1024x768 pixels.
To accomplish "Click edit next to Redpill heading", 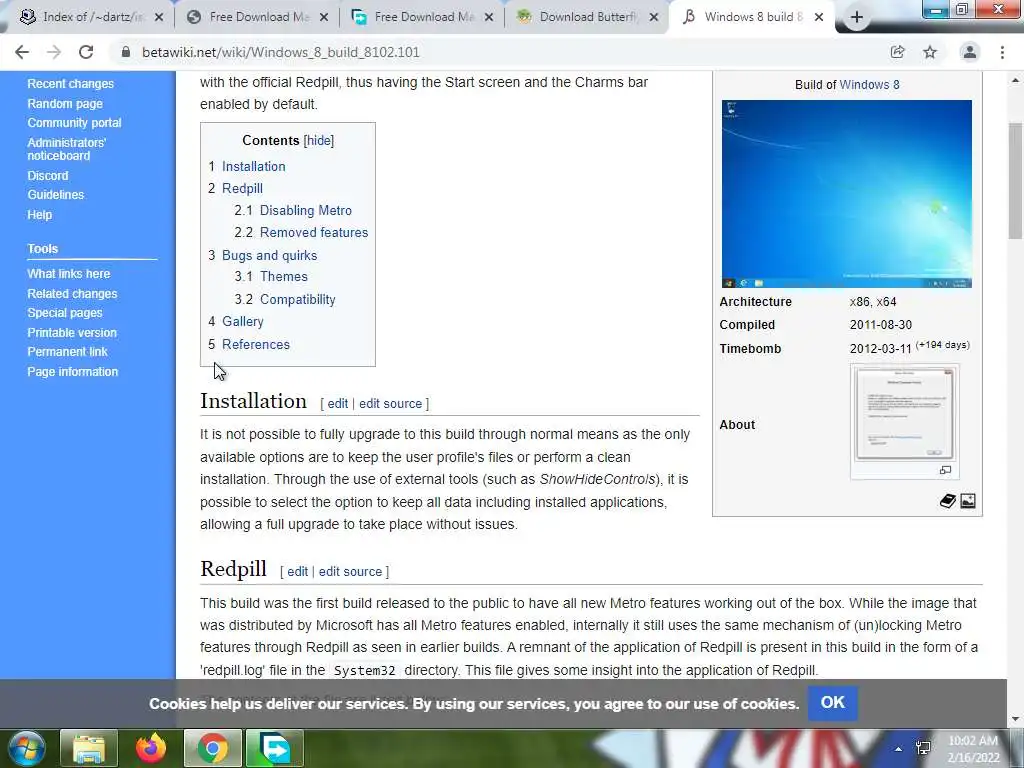I will 297,571.
